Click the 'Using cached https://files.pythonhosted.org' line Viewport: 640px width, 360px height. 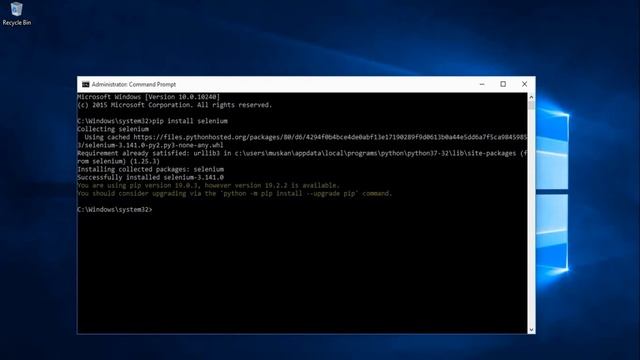pos(306,137)
